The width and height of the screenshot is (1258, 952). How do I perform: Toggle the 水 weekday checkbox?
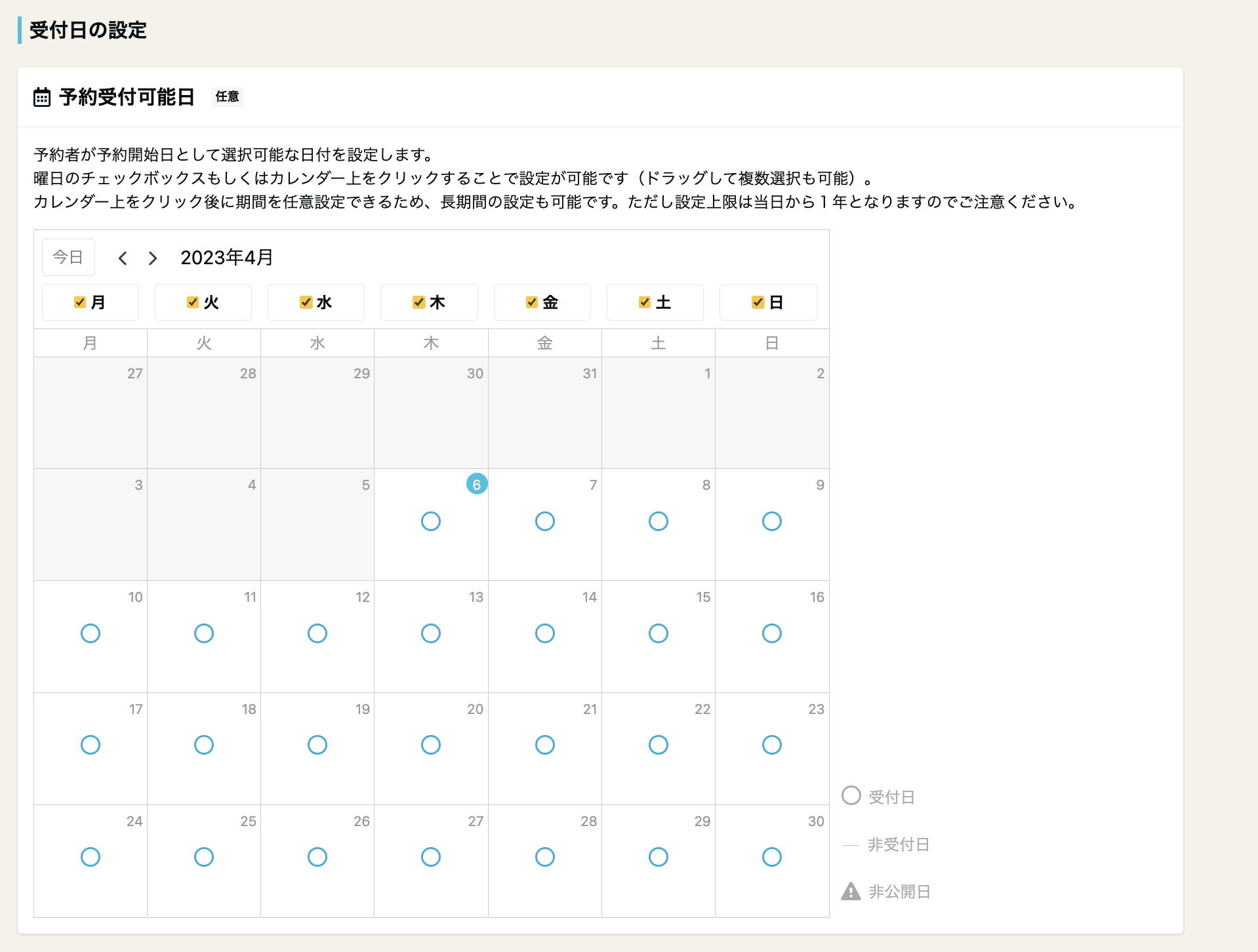point(305,302)
